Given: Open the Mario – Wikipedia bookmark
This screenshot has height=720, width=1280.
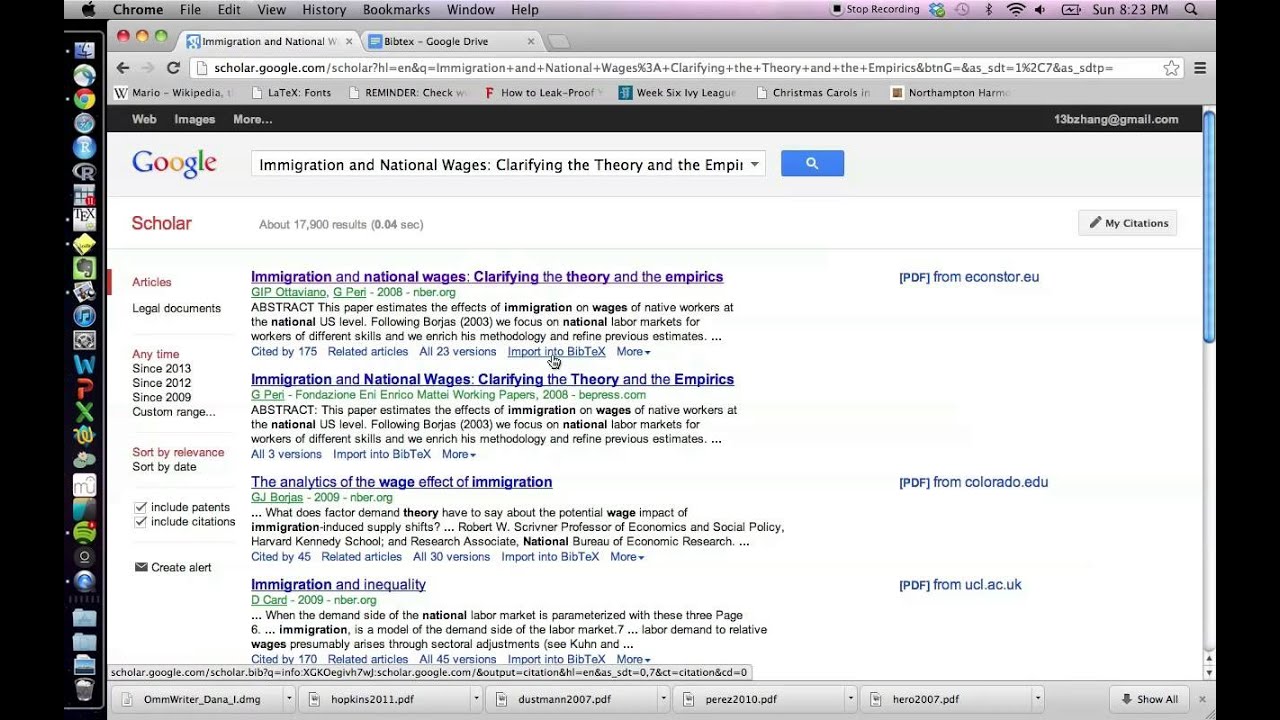Looking at the screenshot, I should pos(174,93).
